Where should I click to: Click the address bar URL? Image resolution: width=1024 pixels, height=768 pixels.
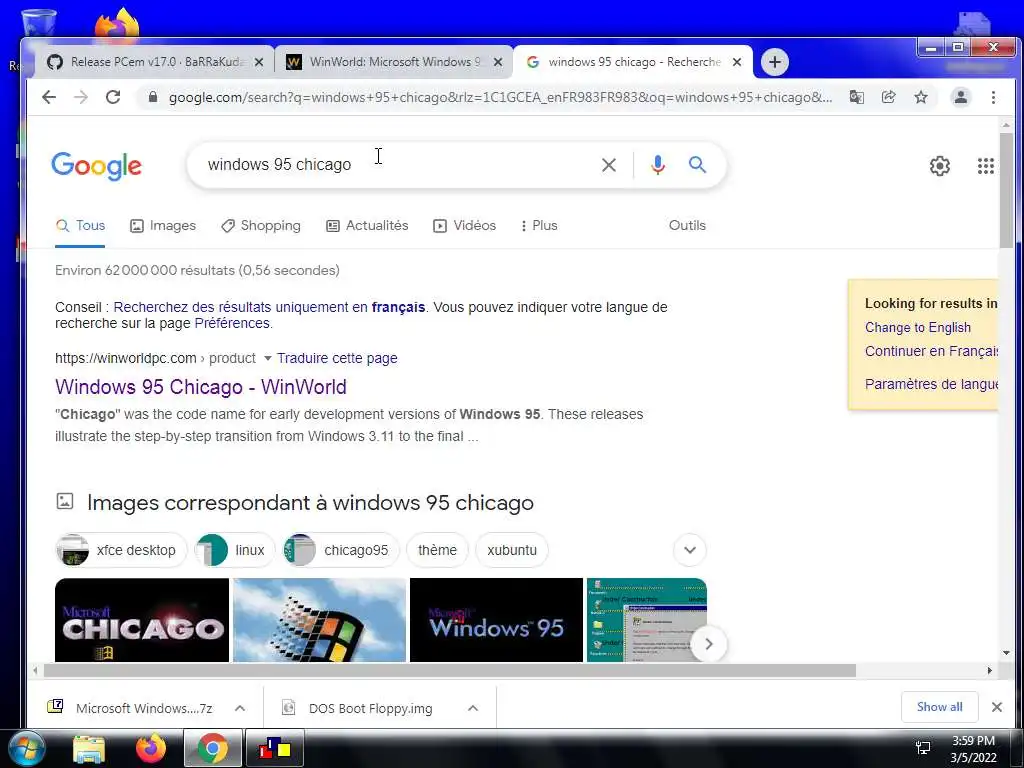[500, 97]
